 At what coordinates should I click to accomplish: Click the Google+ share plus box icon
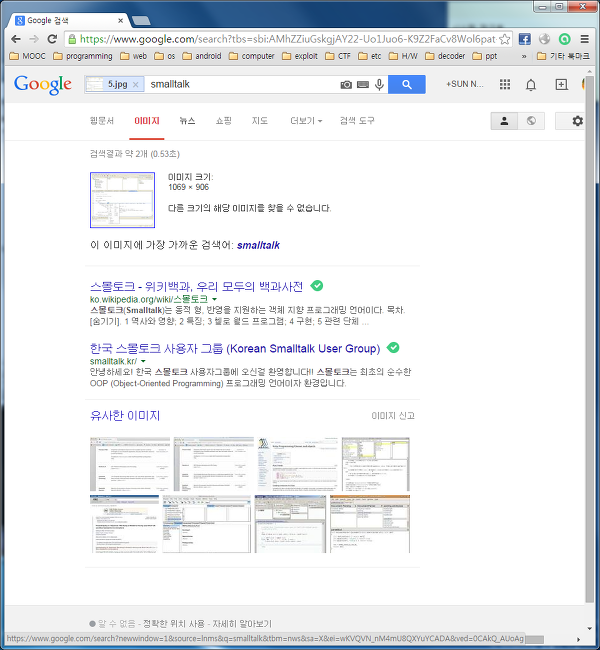pyautogui.click(x=561, y=85)
